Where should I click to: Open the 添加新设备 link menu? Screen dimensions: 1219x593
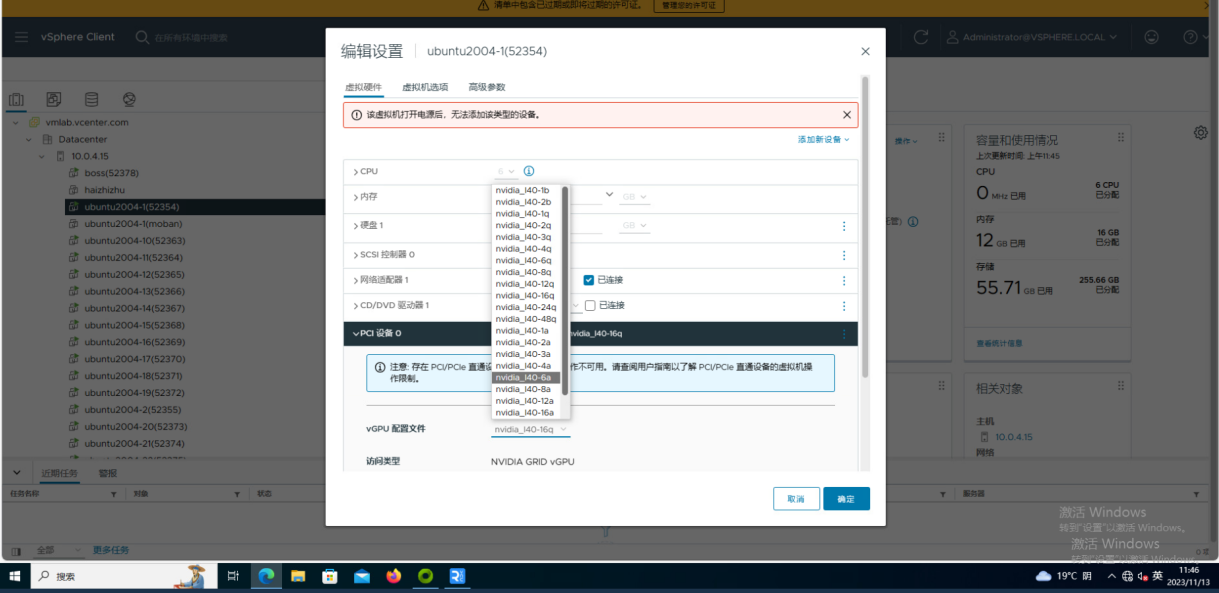823,140
